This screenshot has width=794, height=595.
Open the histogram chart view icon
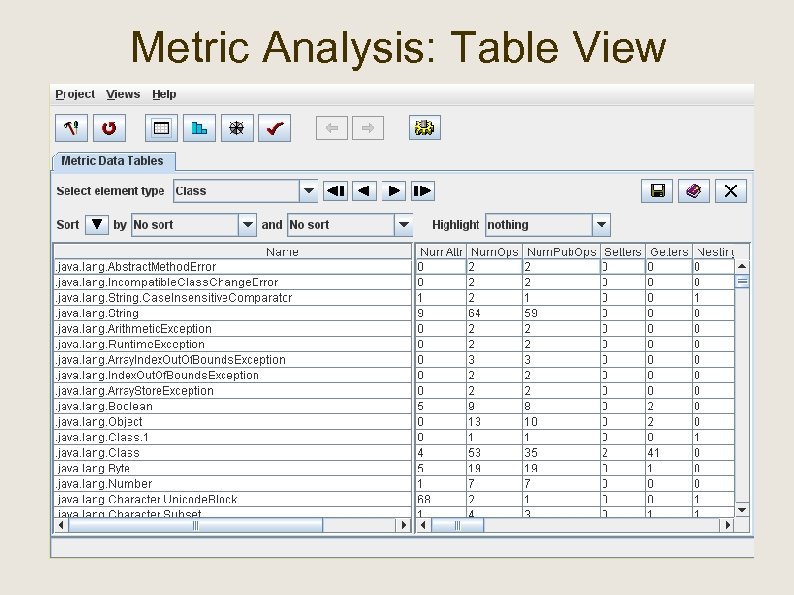(x=199, y=128)
